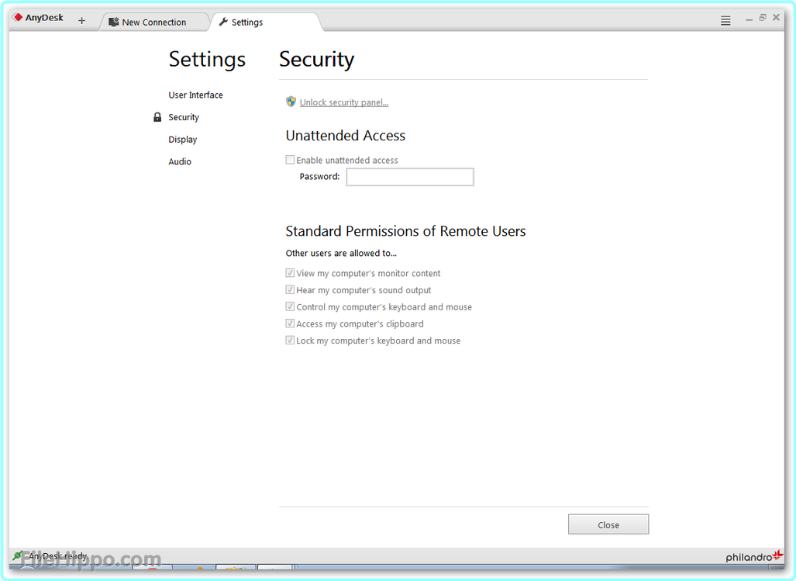
Task: Open the hamburger menu icon
Action: pyautogui.click(x=725, y=20)
